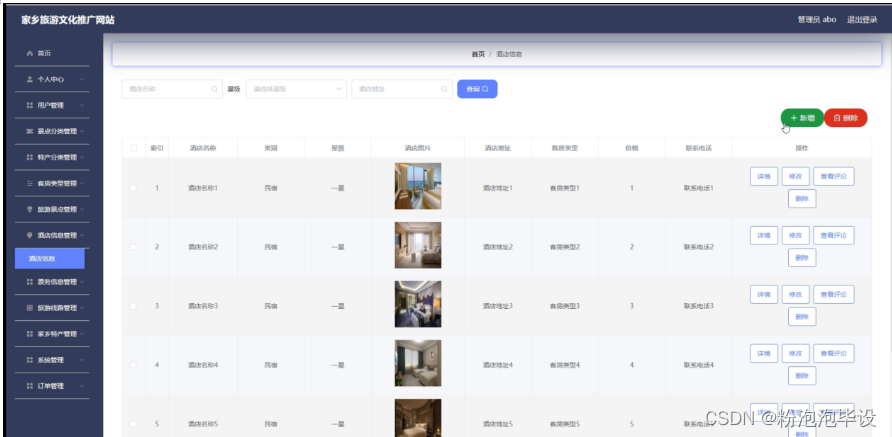
Task: Click the icon beside 旅游线路管理
Action: tap(30, 308)
